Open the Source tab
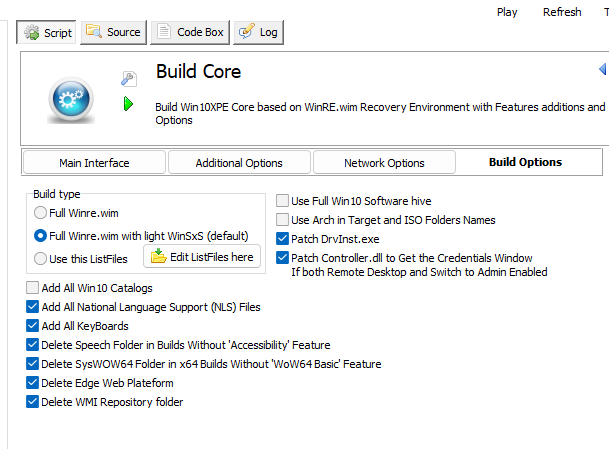Viewport: 609px width, 449px height. tap(113, 32)
